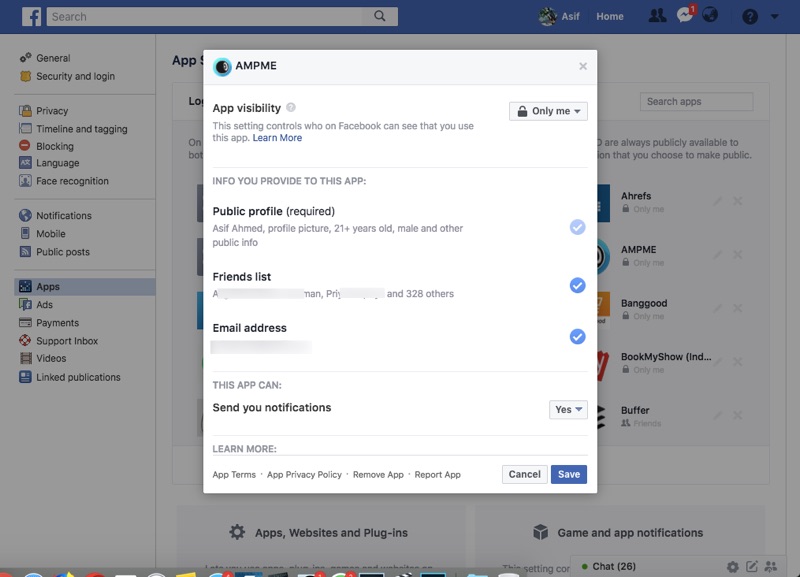The width and height of the screenshot is (800, 577).
Task: Go to Home in the top bar
Action: pos(610,16)
